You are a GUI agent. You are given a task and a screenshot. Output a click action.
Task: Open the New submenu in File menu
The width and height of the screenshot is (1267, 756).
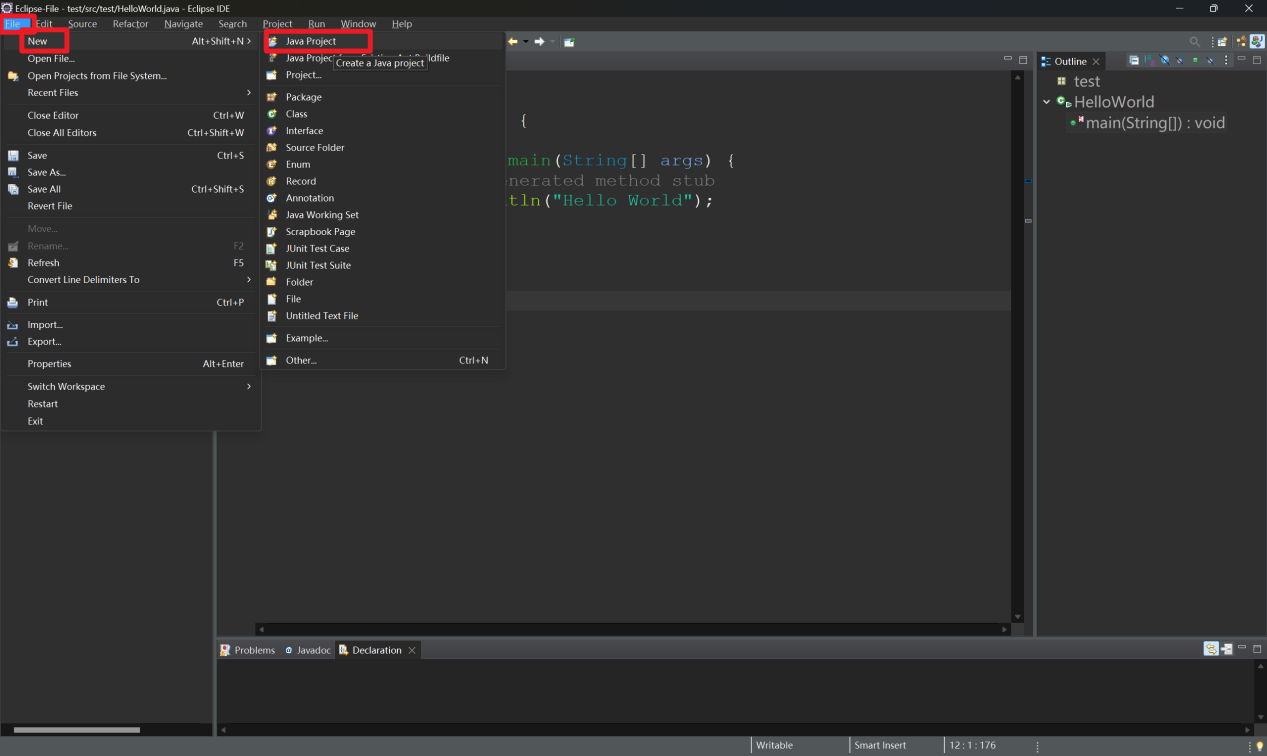130,41
